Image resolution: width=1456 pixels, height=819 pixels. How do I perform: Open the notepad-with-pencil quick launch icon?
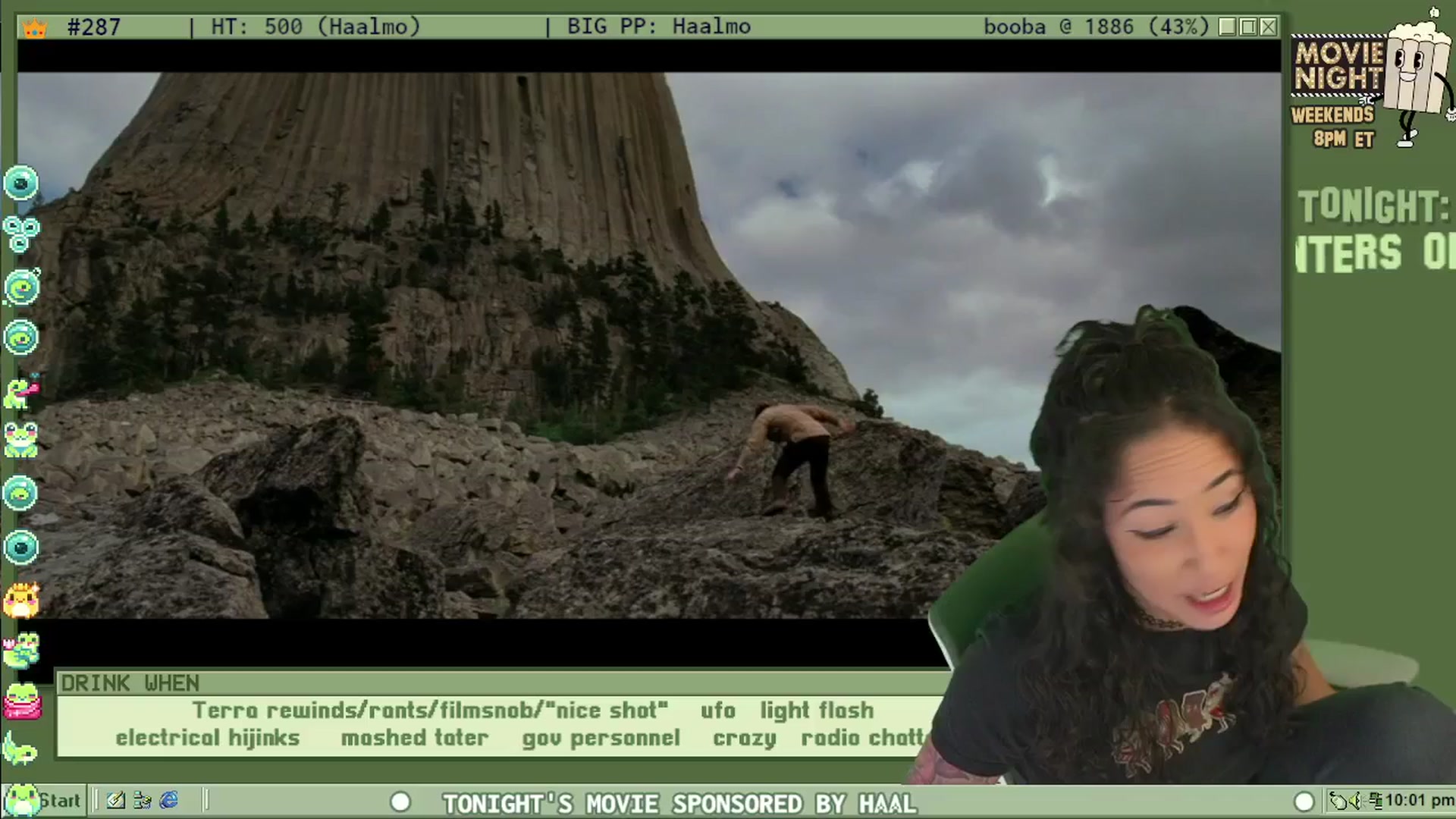pyautogui.click(x=115, y=800)
